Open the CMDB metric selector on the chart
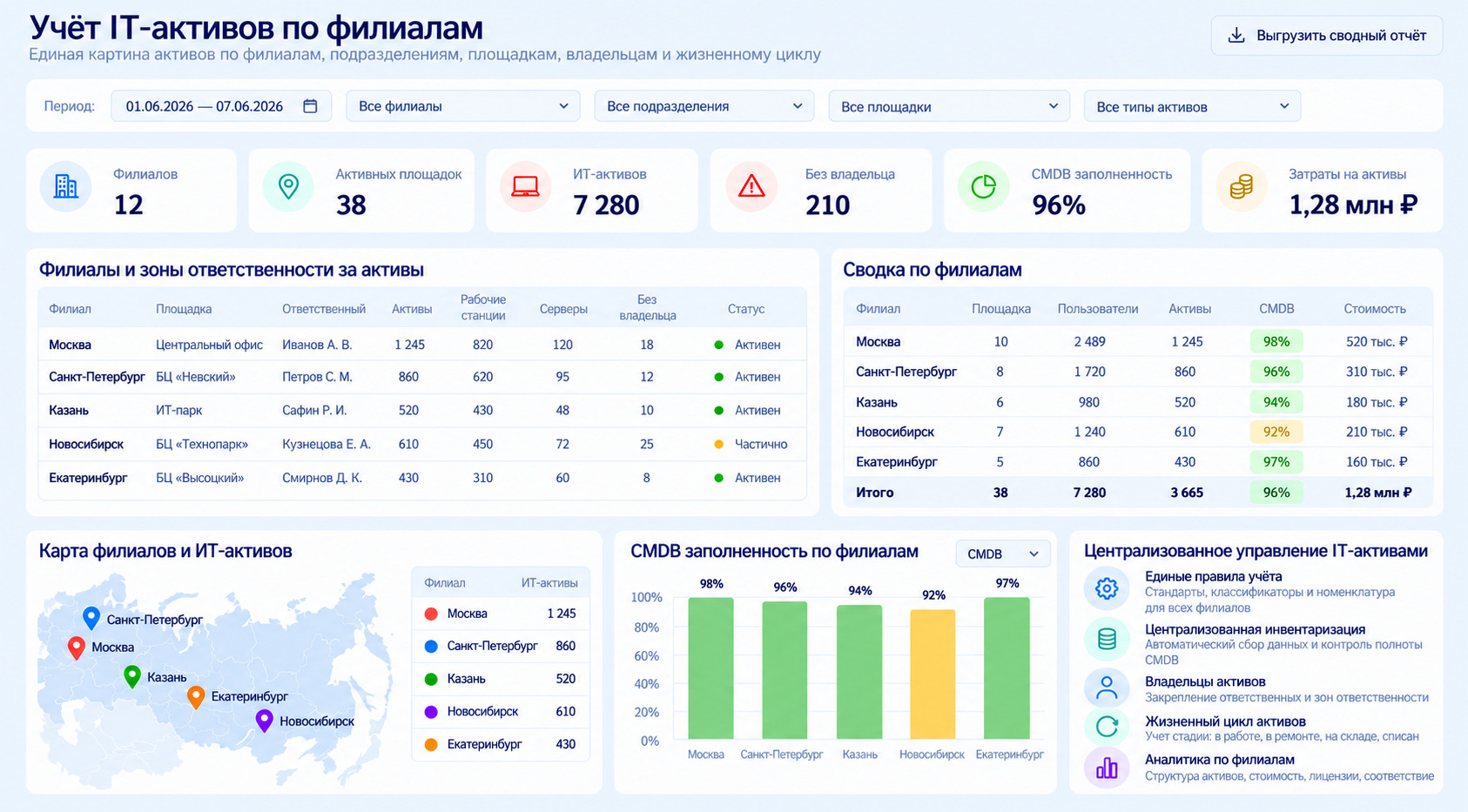The image size is (1468, 812). [1003, 554]
